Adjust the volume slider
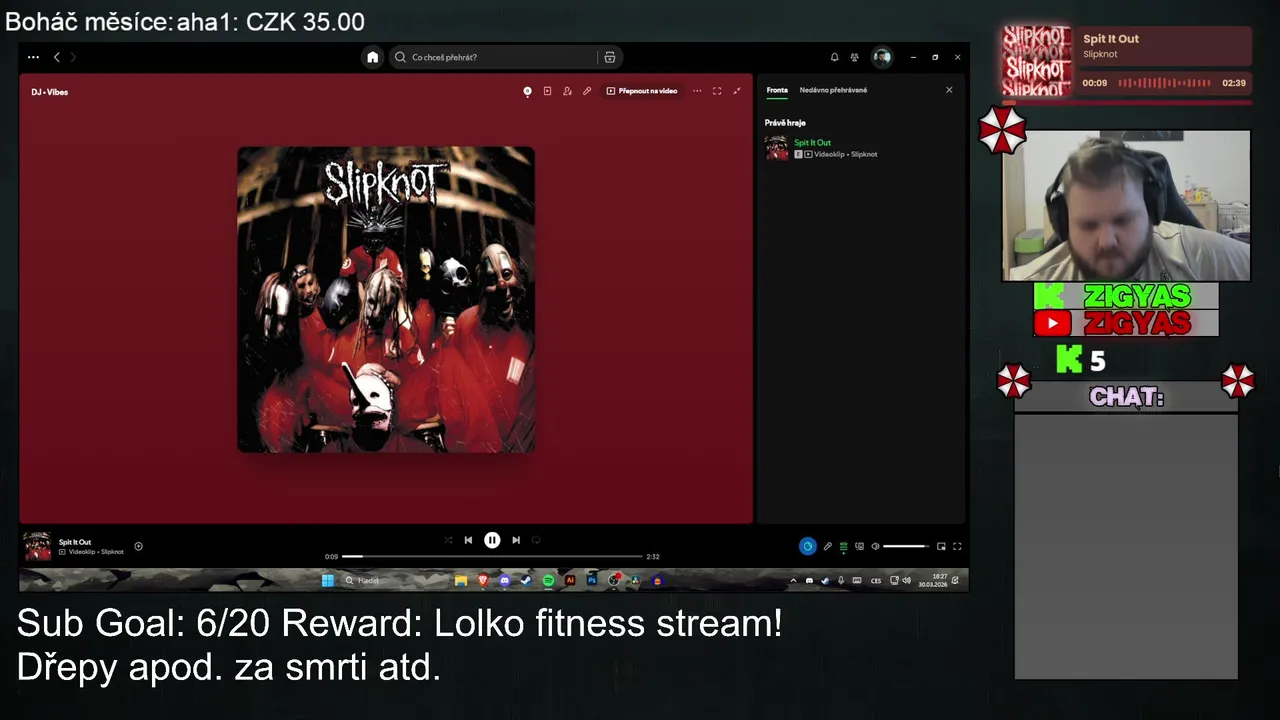This screenshot has height=720, width=1280. point(906,546)
